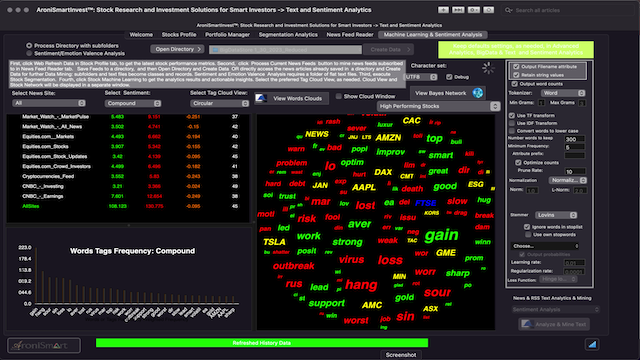Select Sentiment/Emotion Valence Analysis option
The image size is (640, 360).
point(29,53)
